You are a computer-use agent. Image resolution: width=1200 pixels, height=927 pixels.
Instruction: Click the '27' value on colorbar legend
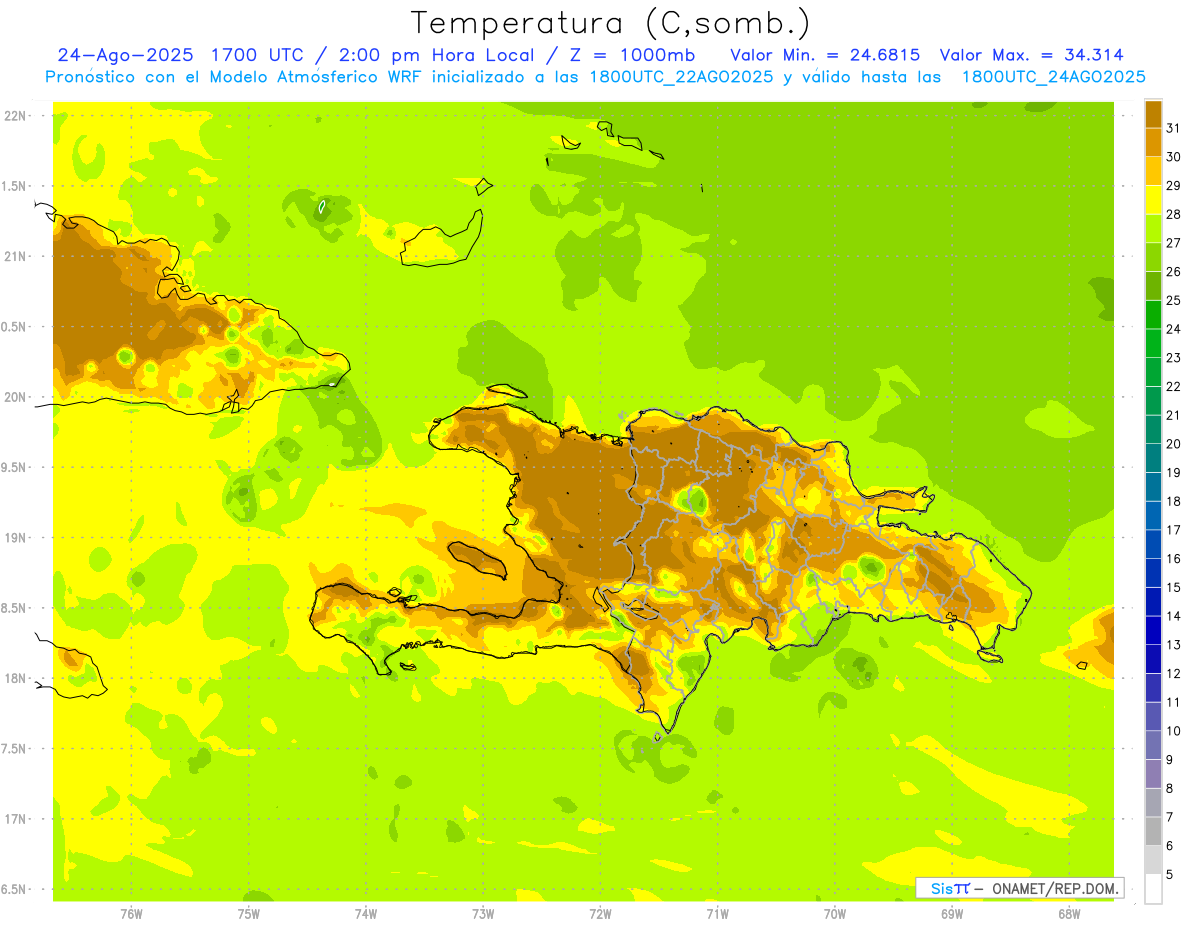(x=1173, y=243)
